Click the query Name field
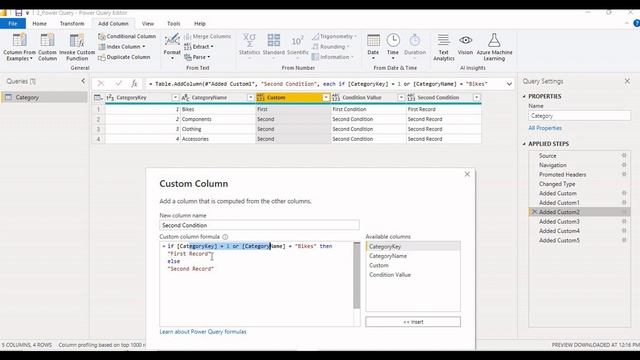640x360 pixels. tap(580, 116)
